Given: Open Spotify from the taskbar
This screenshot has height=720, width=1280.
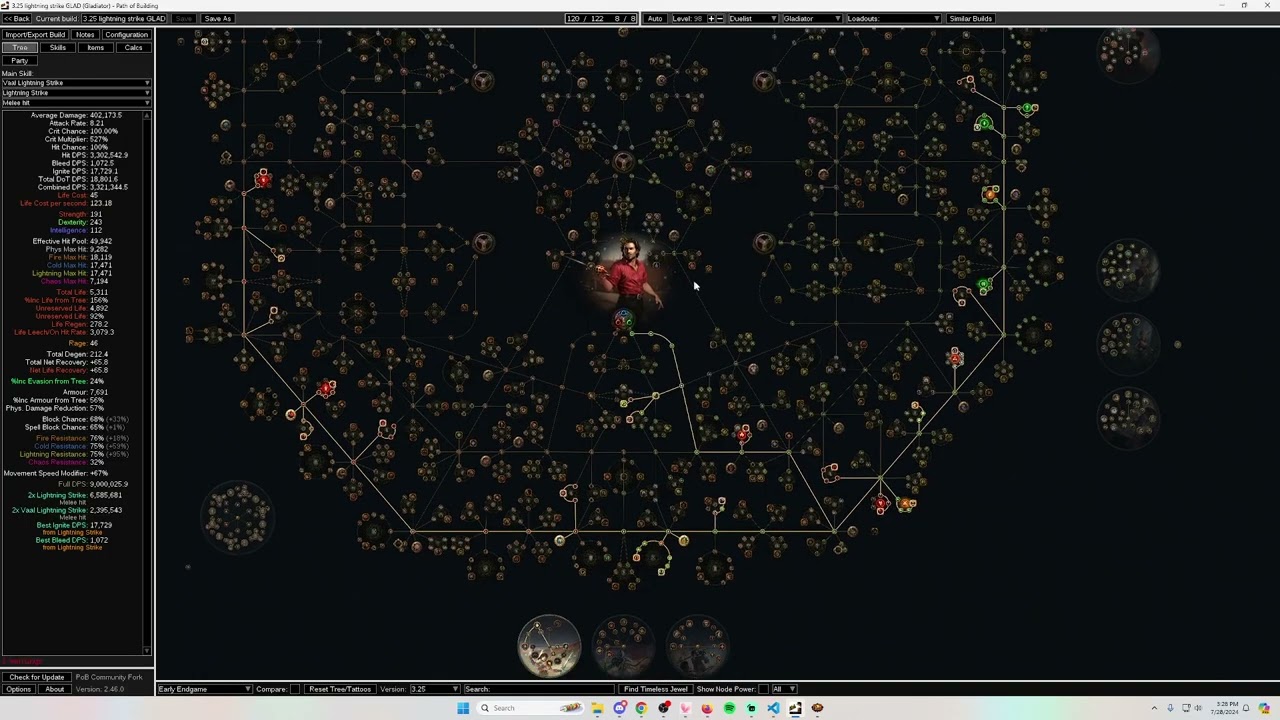Looking at the screenshot, I should point(729,708).
